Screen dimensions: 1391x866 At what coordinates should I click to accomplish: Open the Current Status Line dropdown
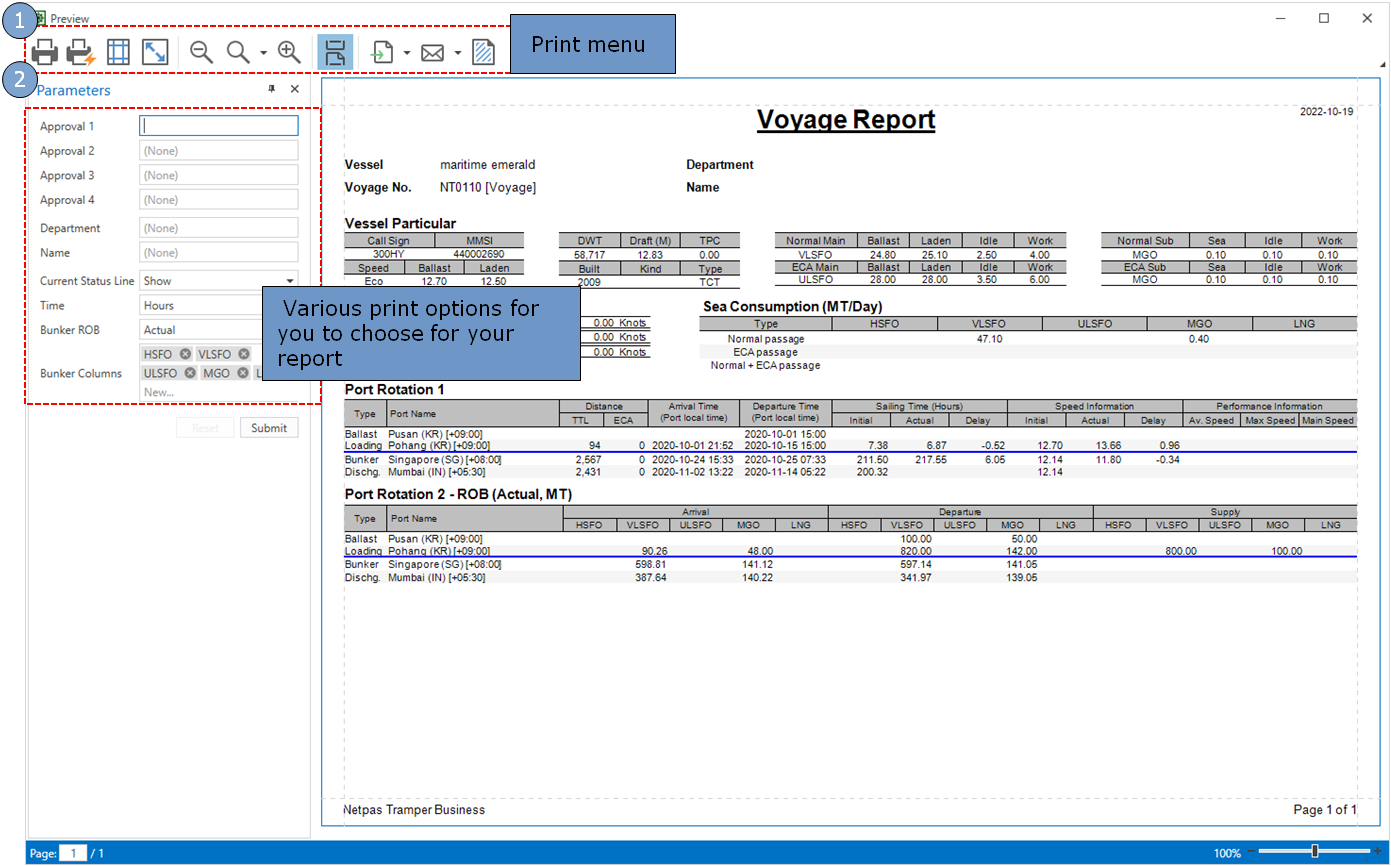(x=290, y=282)
